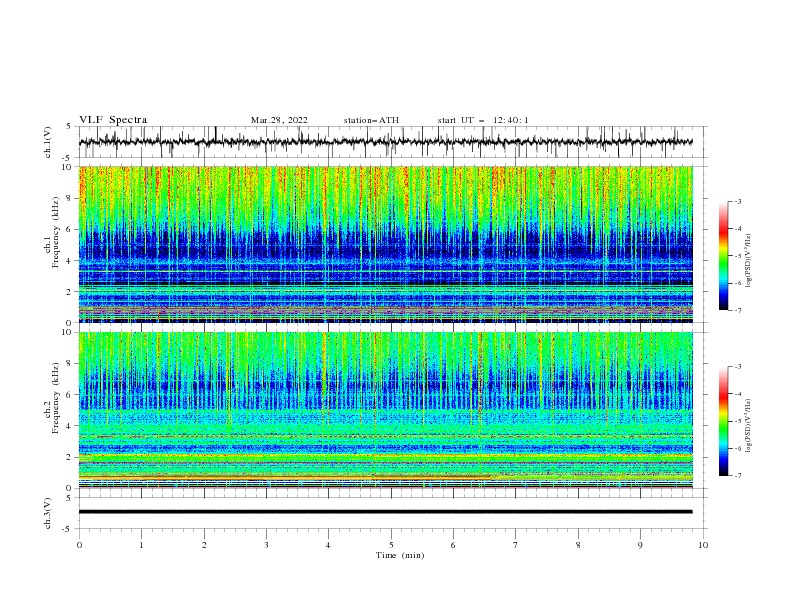Click the 'start UT = 12:40:1' text
The height and width of the screenshot is (612, 792).
point(483,120)
